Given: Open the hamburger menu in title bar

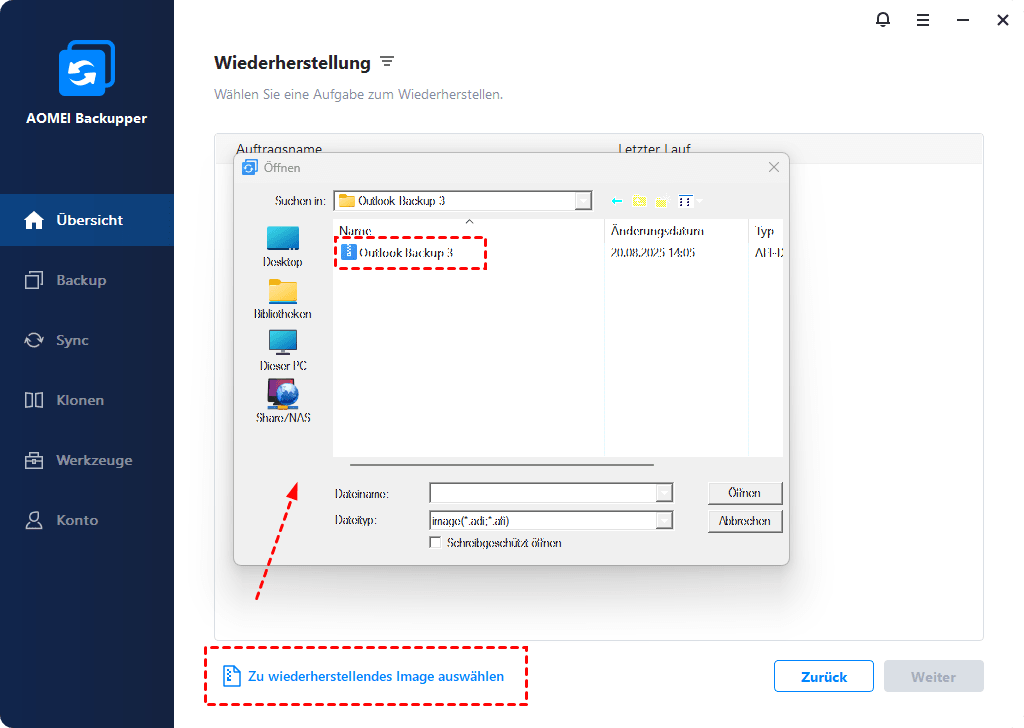Looking at the screenshot, I should pyautogui.click(x=923, y=20).
